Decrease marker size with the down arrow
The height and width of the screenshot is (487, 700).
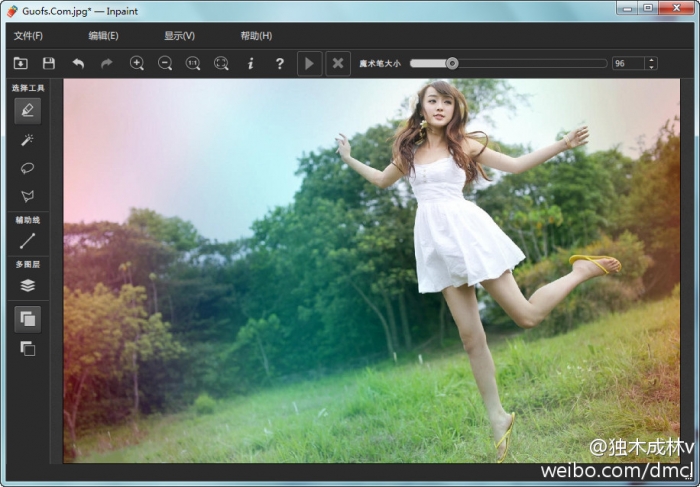[x=651, y=67]
